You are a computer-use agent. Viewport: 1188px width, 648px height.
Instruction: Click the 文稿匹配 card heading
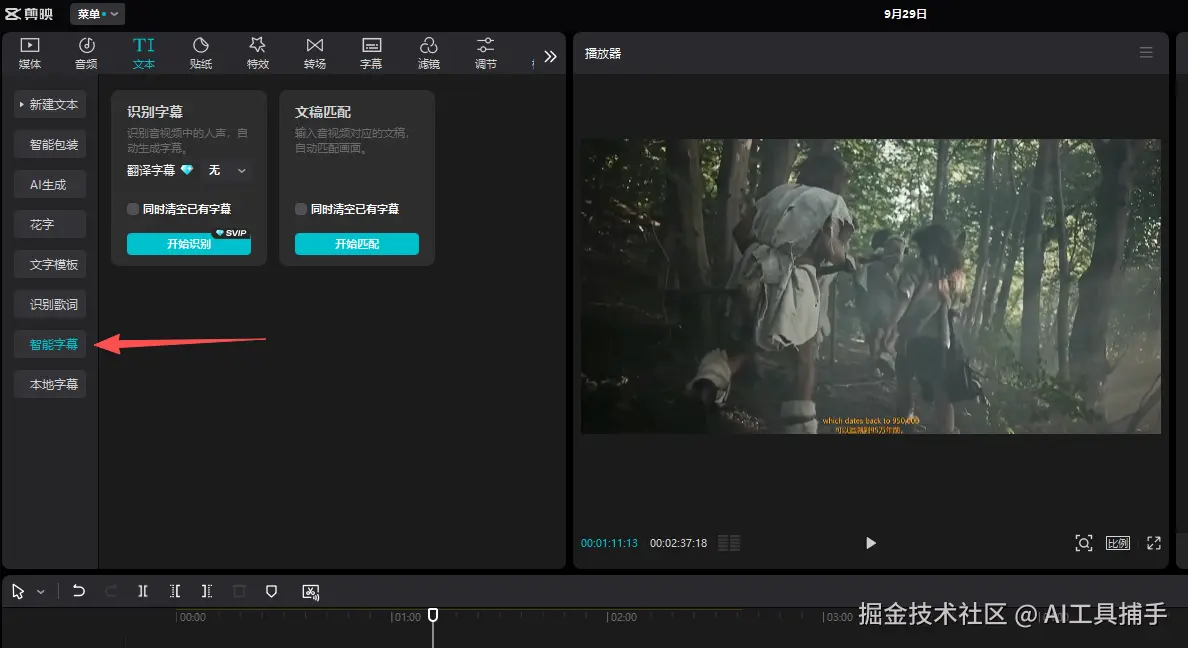click(x=323, y=111)
